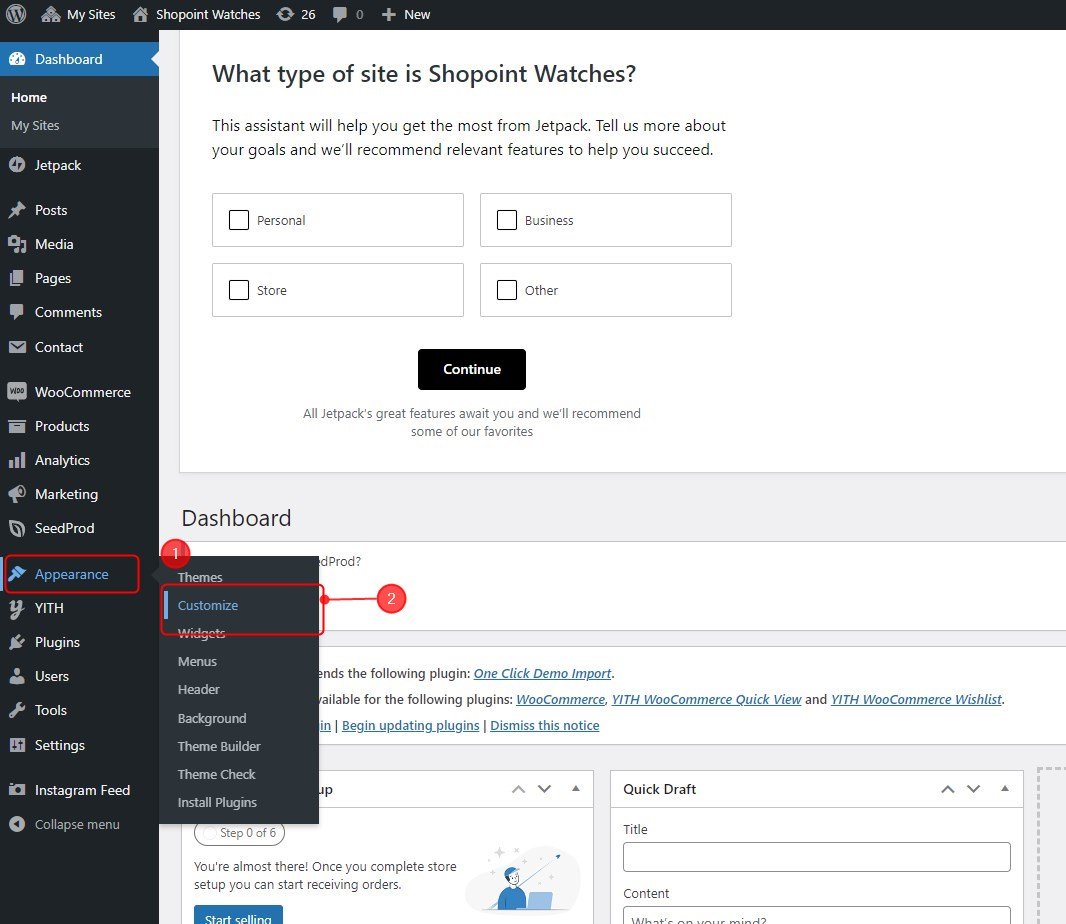Screen dimensions: 1066x924
Task: Click the home icon beside Shopoint Watches
Action: [140, 14]
